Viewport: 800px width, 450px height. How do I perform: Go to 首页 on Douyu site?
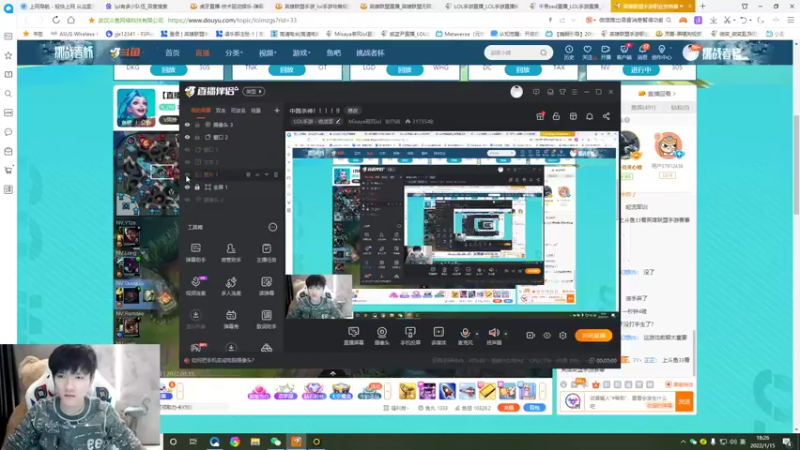(x=172, y=53)
